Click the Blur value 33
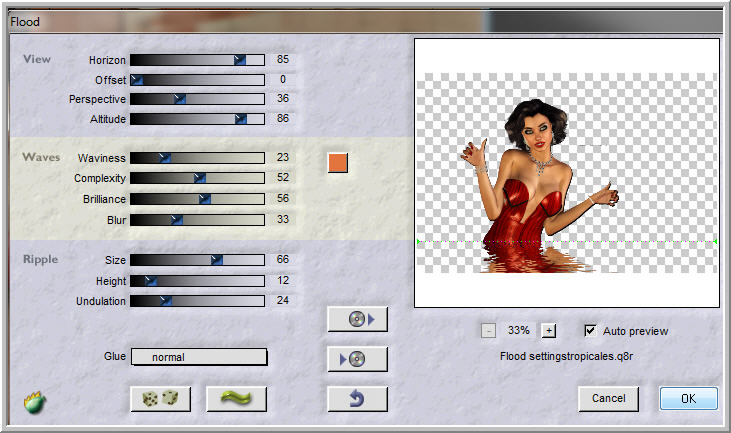Viewport: 731px width, 433px height. tap(283, 219)
